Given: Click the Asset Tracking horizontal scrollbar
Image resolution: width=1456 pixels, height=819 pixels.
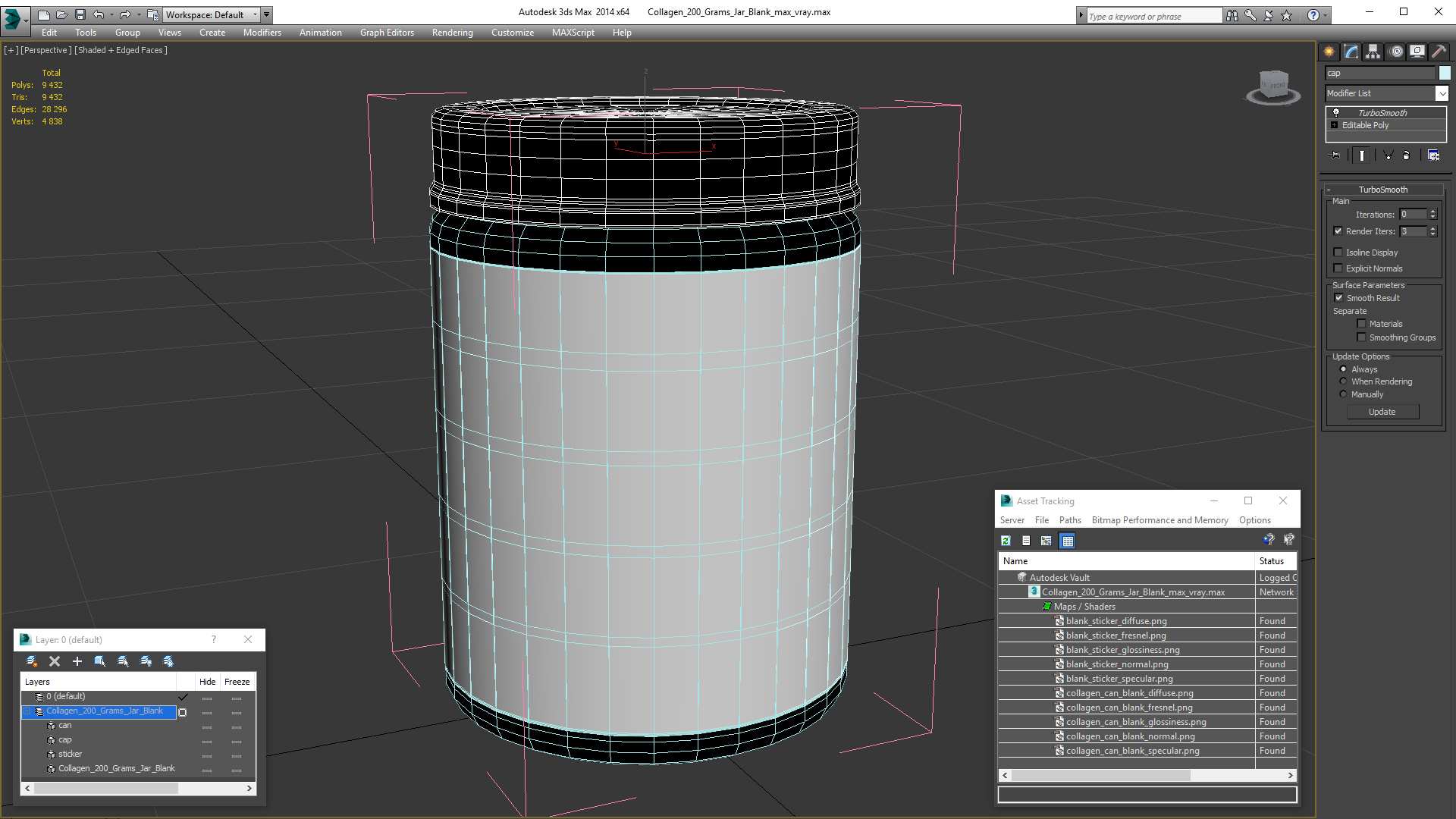Looking at the screenshot, I should click(x=1147, y=775).
